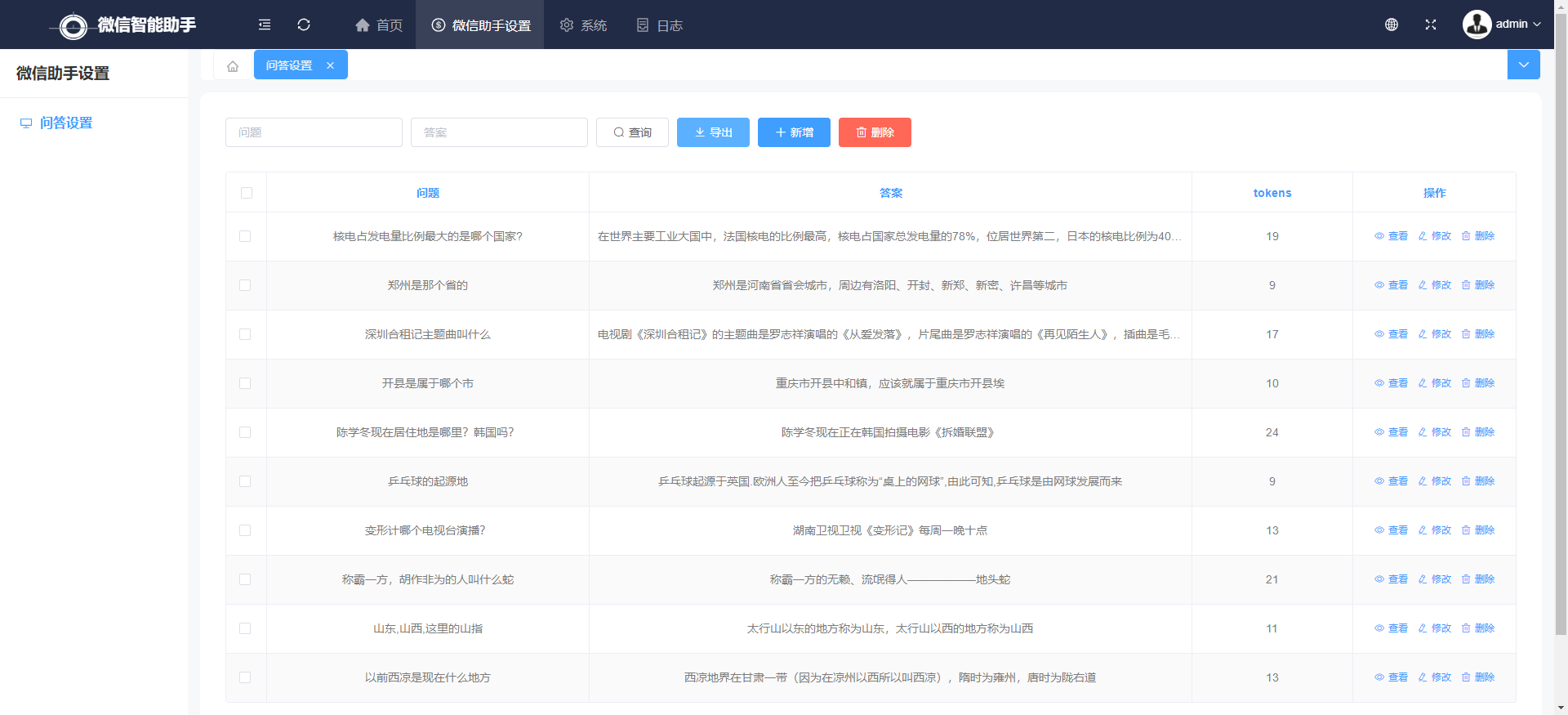1568x715 pixels.
Task: Click the 导出 export button
Action: [x=713, y=132]
